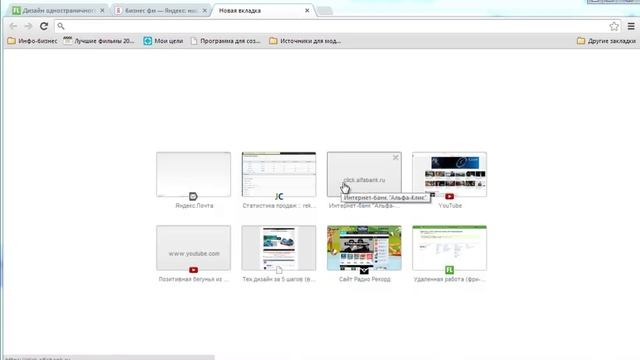
Task: Click the red YouTube favicon under the YouTube tile
Action: pyautogui.click(x=449, y=197)
